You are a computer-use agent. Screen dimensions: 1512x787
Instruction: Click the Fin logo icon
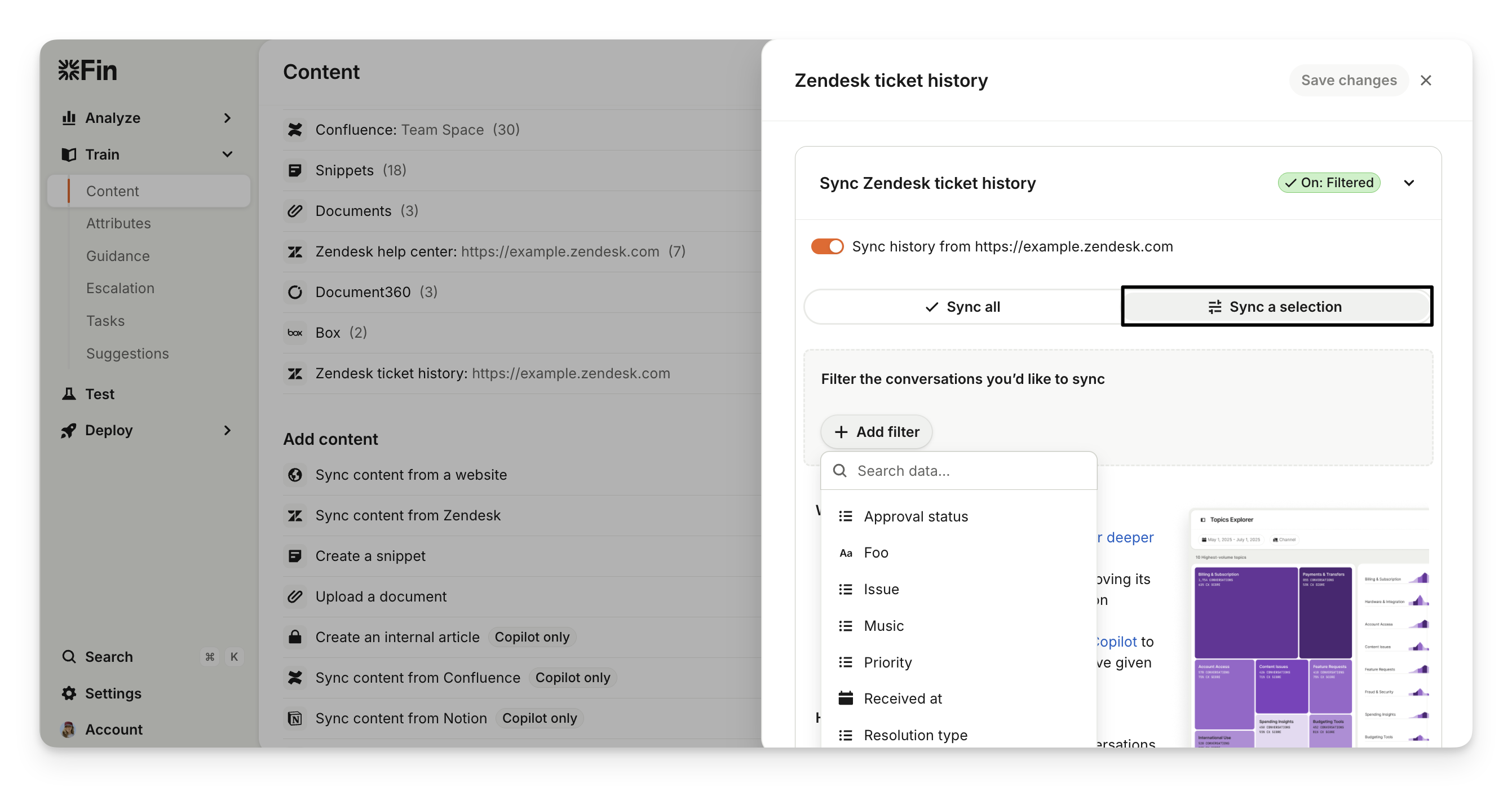(69, 70)
